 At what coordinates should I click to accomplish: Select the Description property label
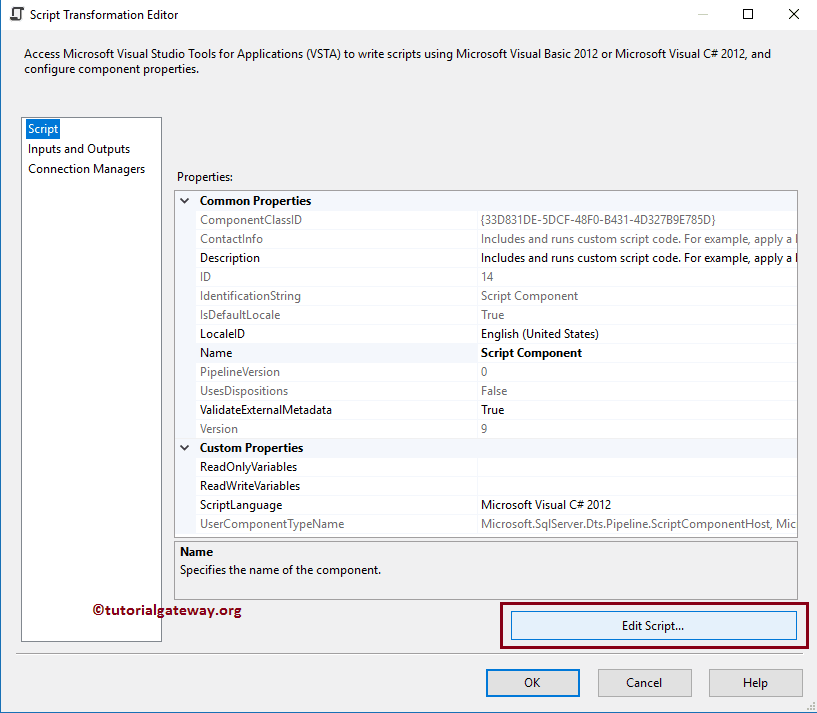click(230, 258)
